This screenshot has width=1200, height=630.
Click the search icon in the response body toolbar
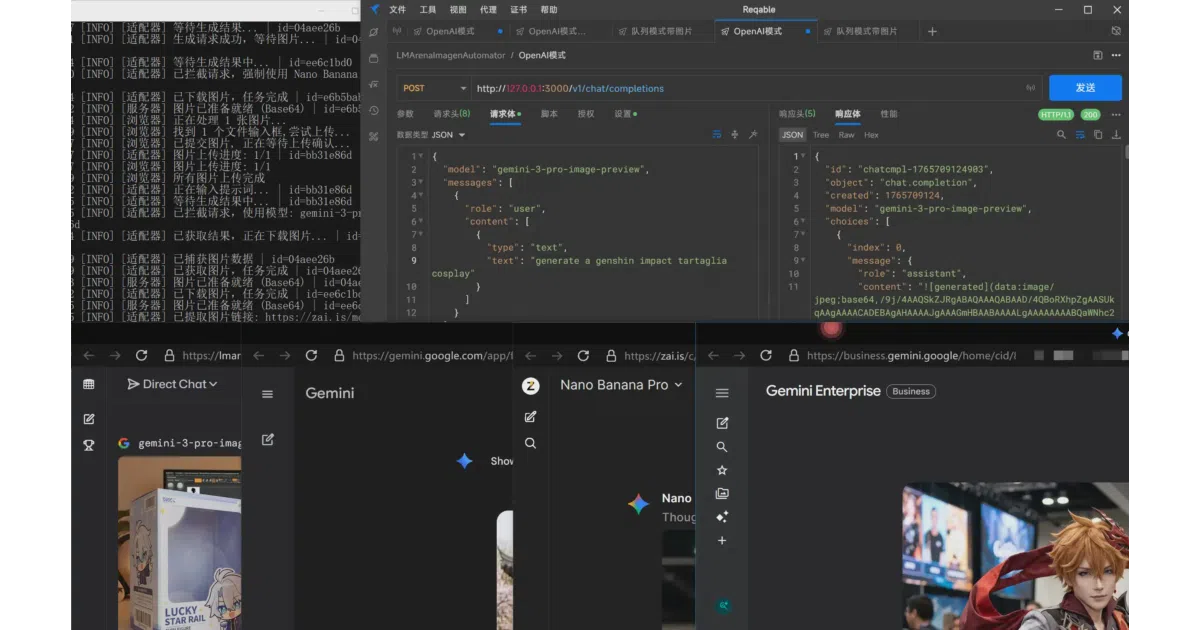tap(1061, 135)
